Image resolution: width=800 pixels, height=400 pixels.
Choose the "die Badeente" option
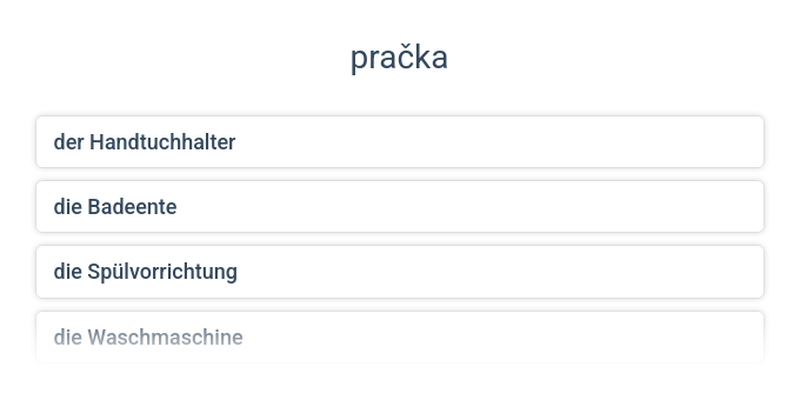click(x=400, y=207)
